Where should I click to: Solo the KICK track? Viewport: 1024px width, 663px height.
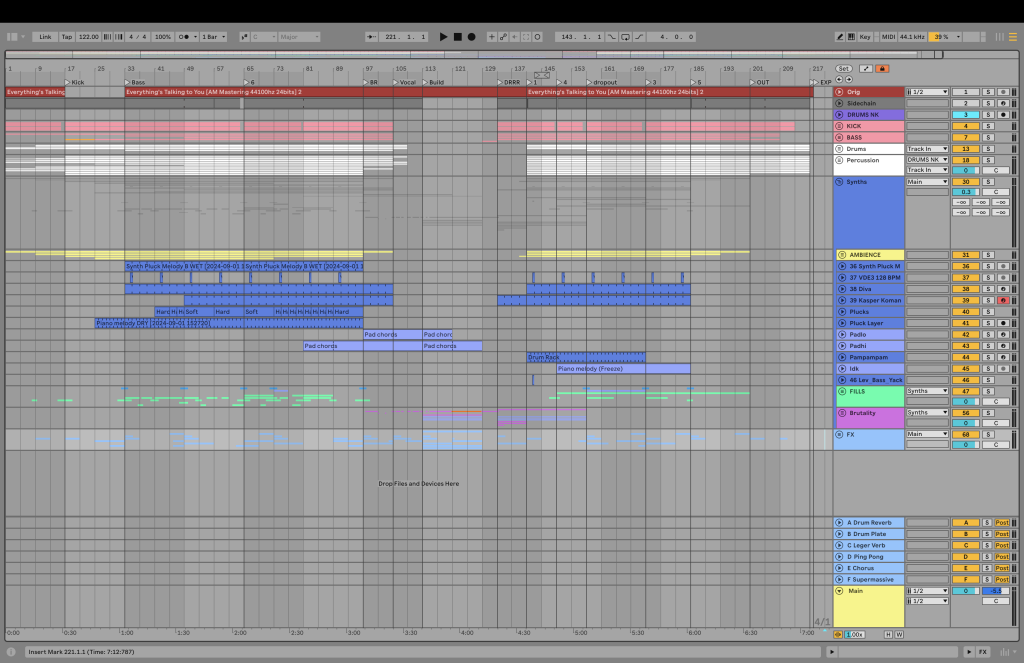(987, 126)
